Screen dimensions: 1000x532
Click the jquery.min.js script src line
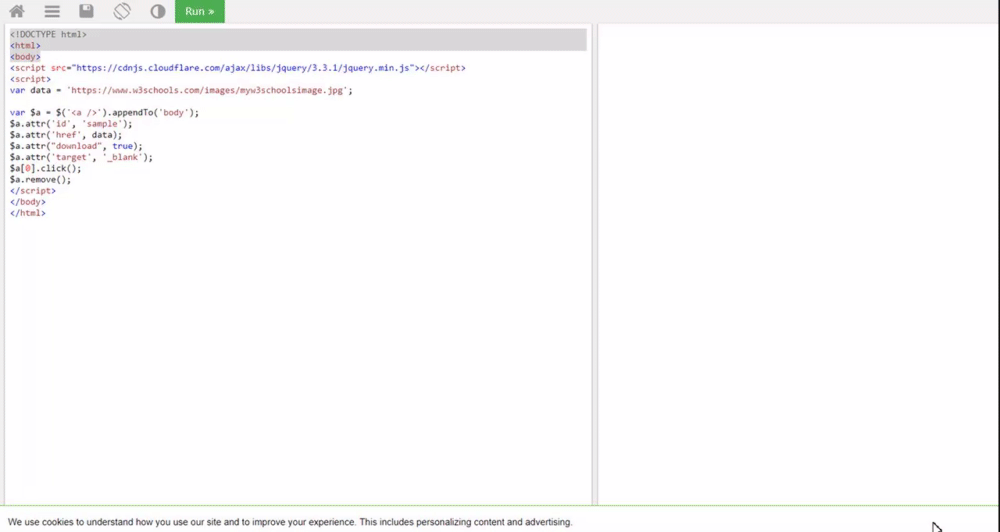pyautogui.click(x=238, y=68)
